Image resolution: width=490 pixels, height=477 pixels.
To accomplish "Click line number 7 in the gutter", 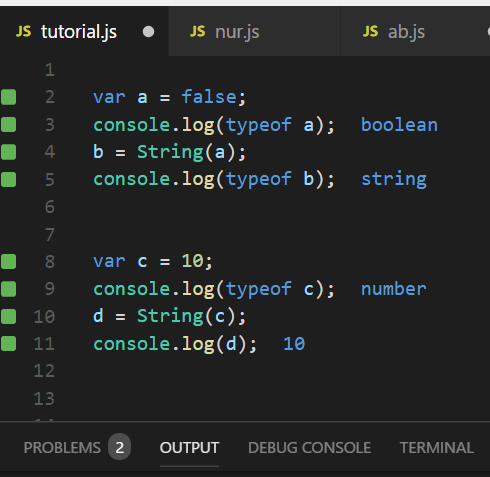I will pos(50,234).
